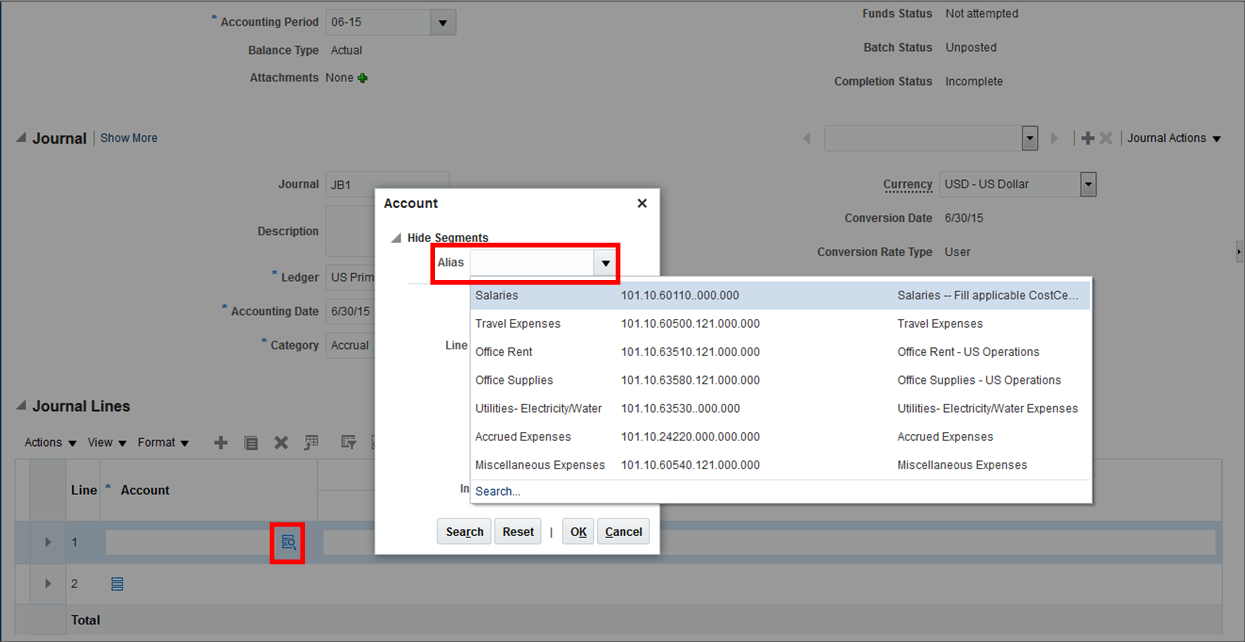This screenshot has width=1245, height=642.
Task: Click the freeze column icon in Journal Lines toolbar
Action: (x=311, y=442)
